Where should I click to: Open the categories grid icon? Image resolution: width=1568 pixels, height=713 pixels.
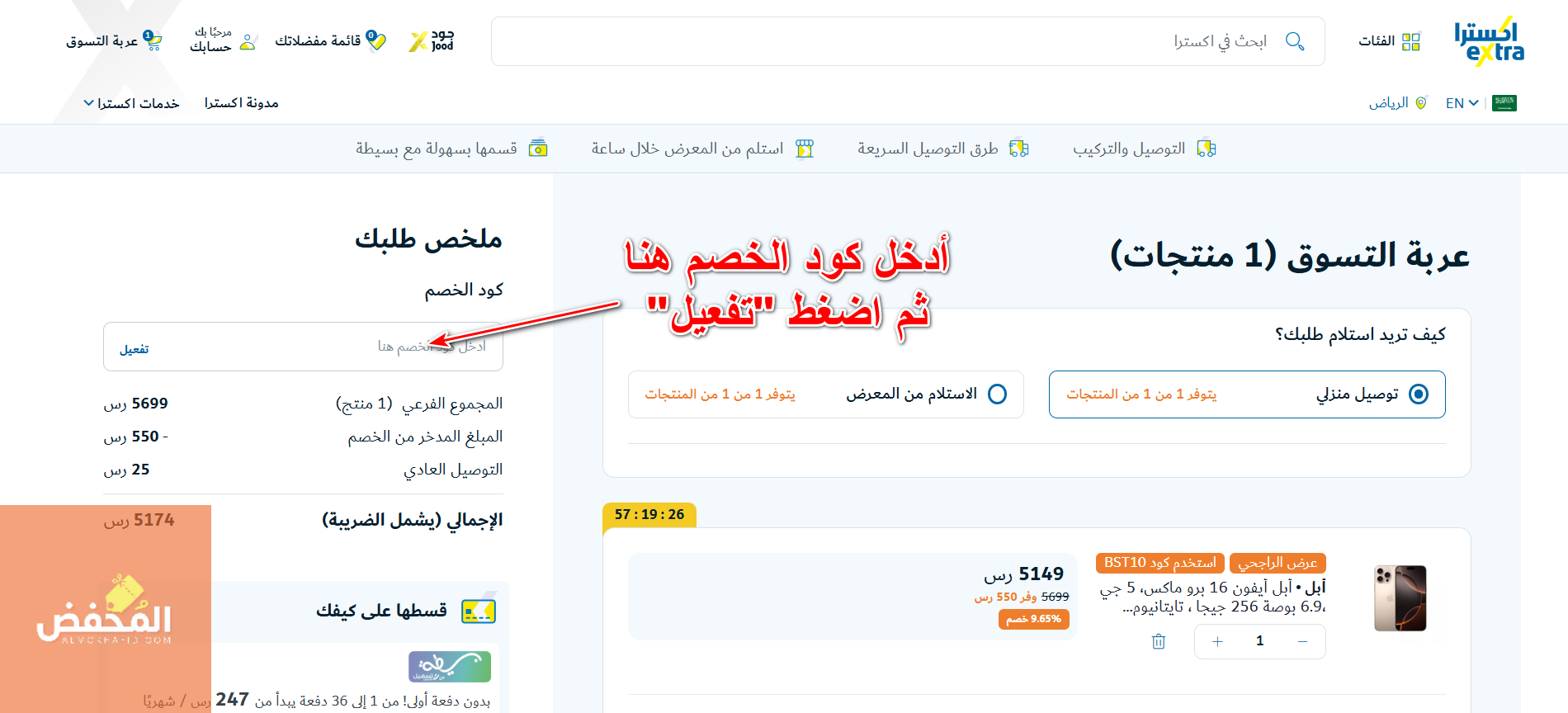(x=1411, y=41)
